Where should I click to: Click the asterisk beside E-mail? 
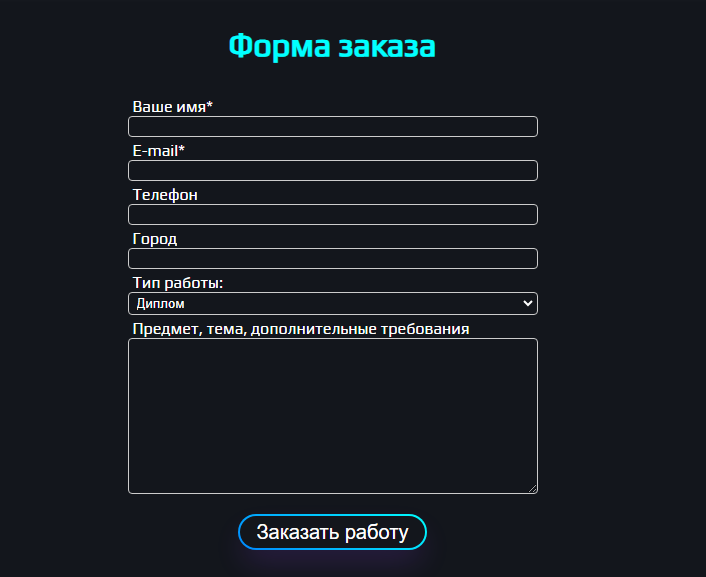pos(182,149)
